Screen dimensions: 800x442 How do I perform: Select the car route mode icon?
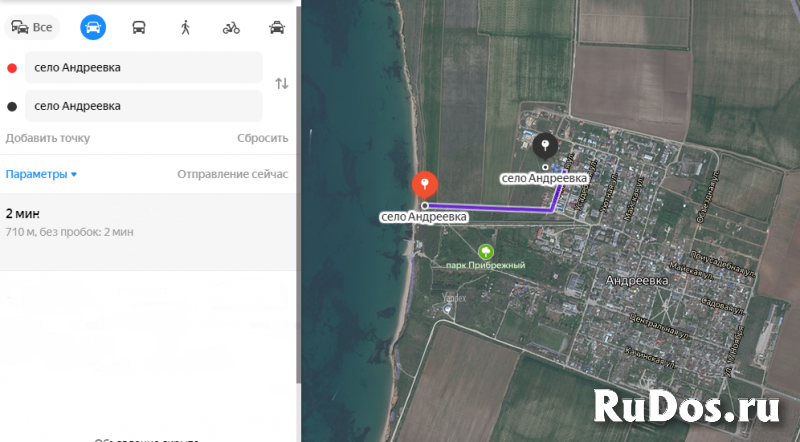click(x=93, y=28)
